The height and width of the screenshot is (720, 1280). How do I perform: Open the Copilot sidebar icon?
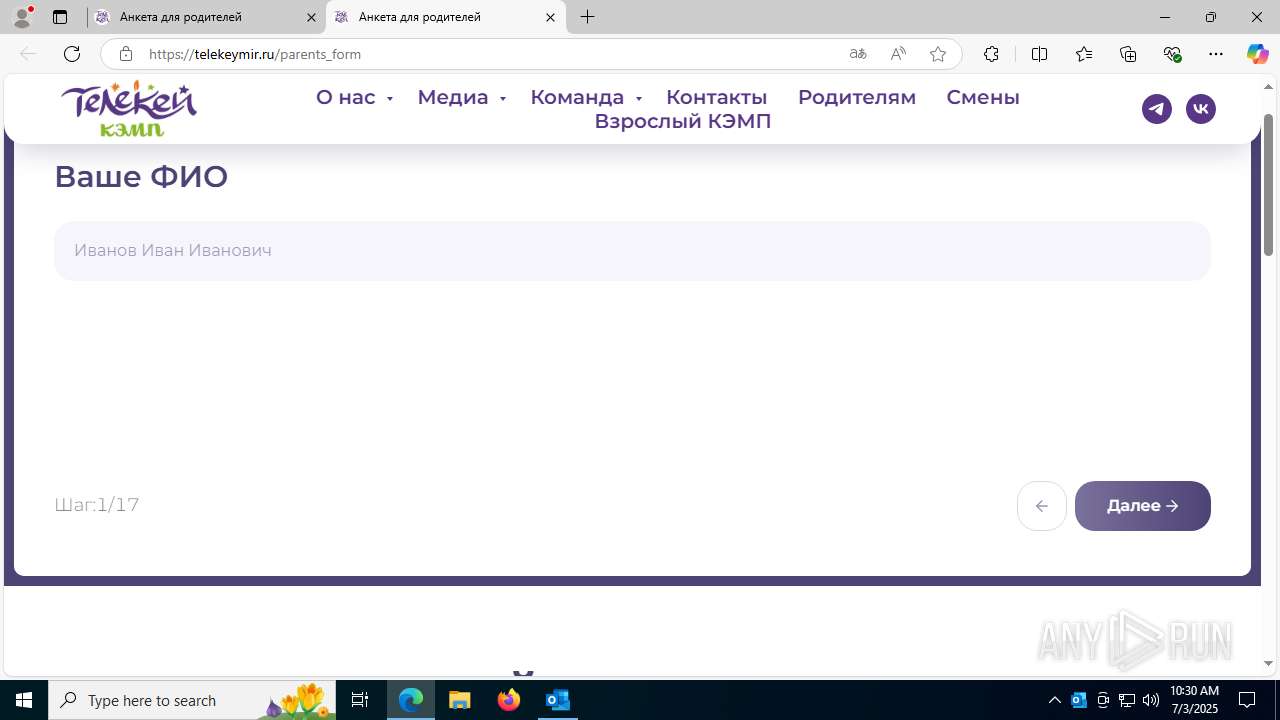pyautogui.click(x=1257, y=54)
